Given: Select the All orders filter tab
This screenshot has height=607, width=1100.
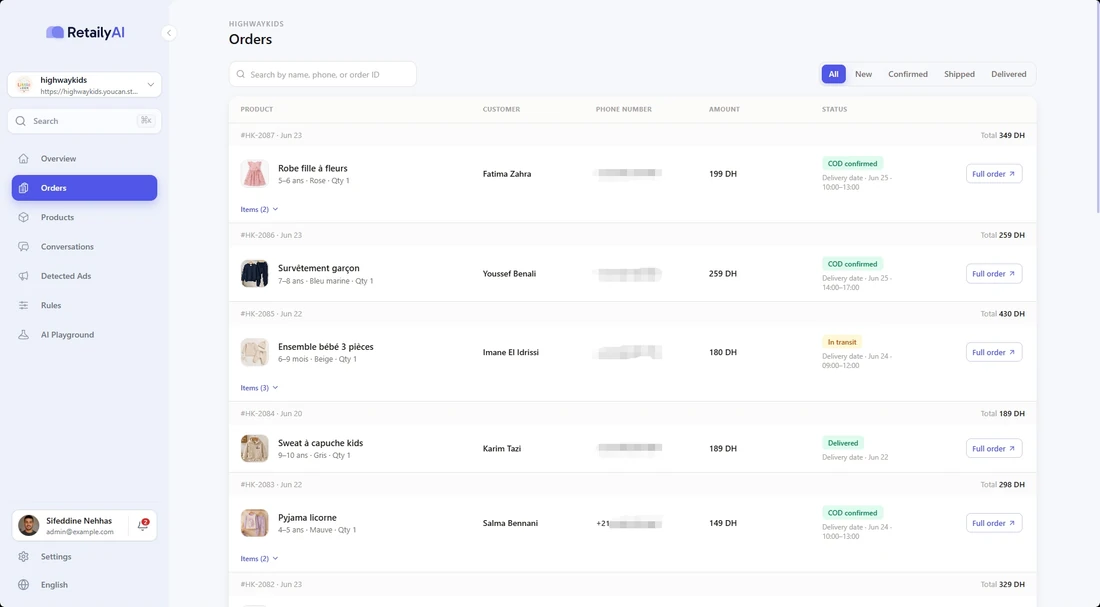Looking at the screenshot, I should click(833, 74).
